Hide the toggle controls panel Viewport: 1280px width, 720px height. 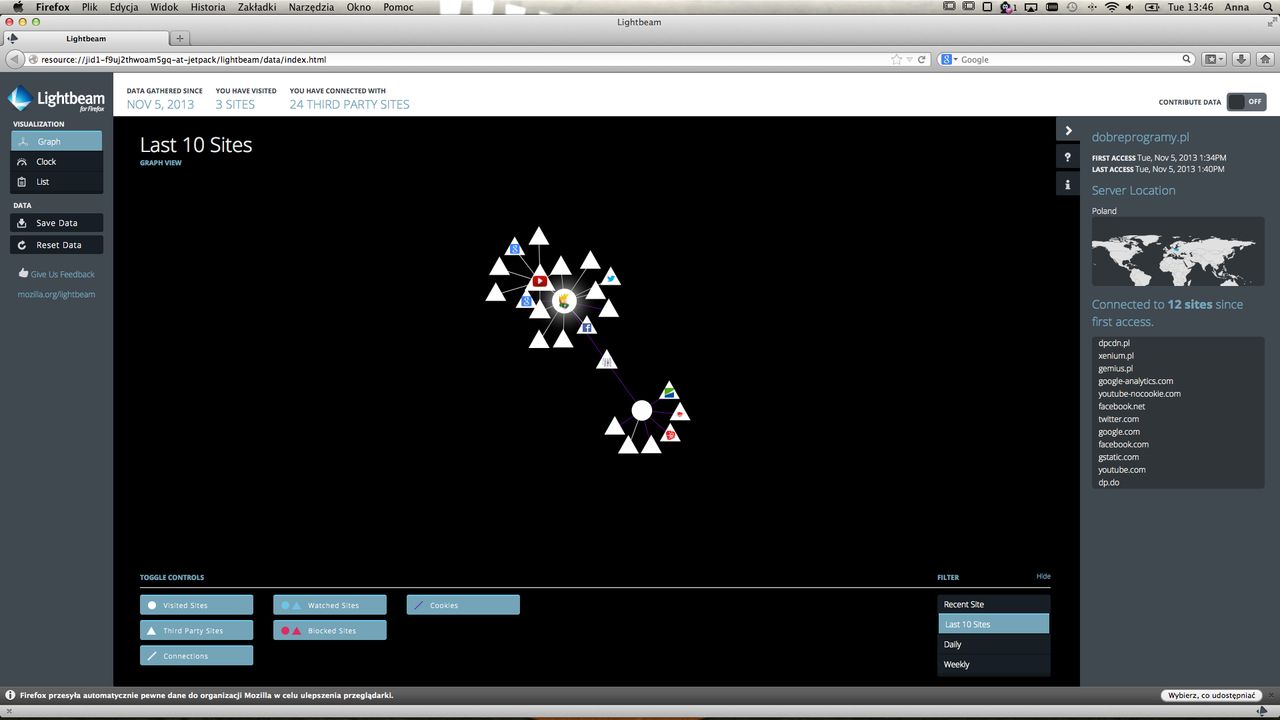[x=1043, y=576]
